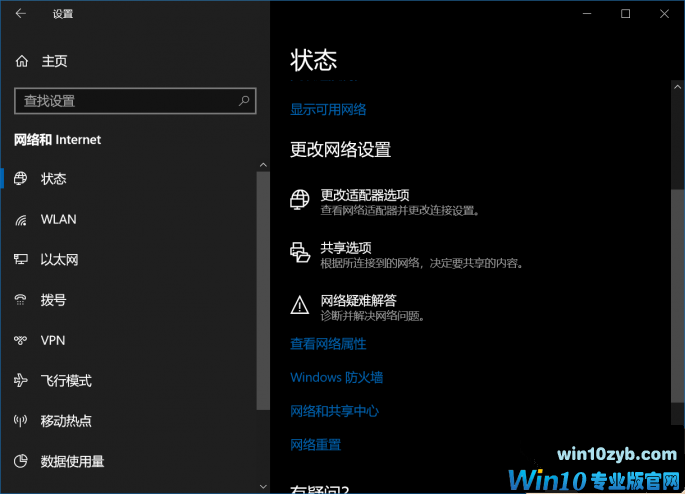Open 更改适配器选项

pos(365,195)
